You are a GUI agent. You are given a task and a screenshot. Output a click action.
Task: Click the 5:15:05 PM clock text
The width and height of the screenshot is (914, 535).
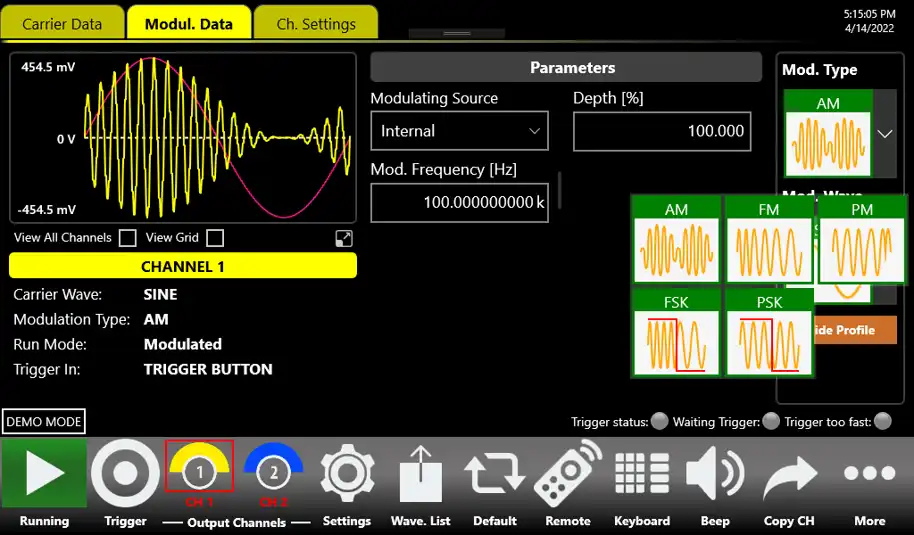coord(869,14)
